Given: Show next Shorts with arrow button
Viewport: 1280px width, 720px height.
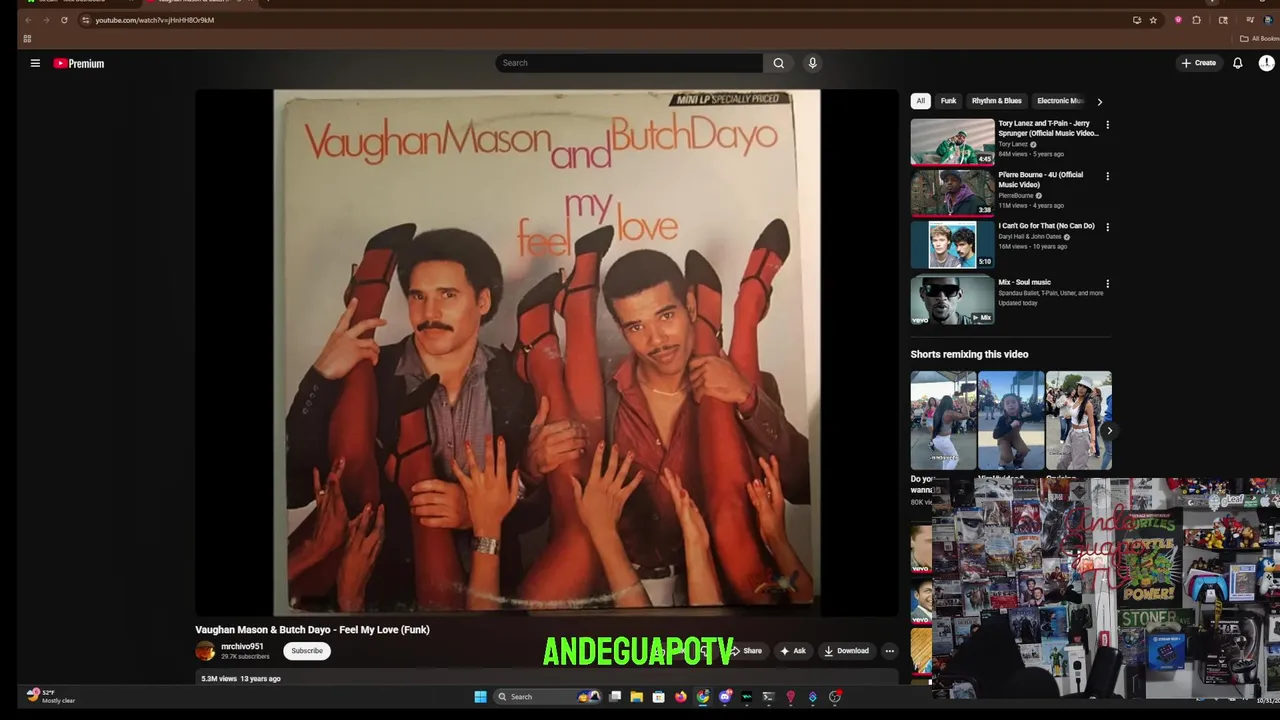Looking at the screenshot, I should coord(1108,431).
